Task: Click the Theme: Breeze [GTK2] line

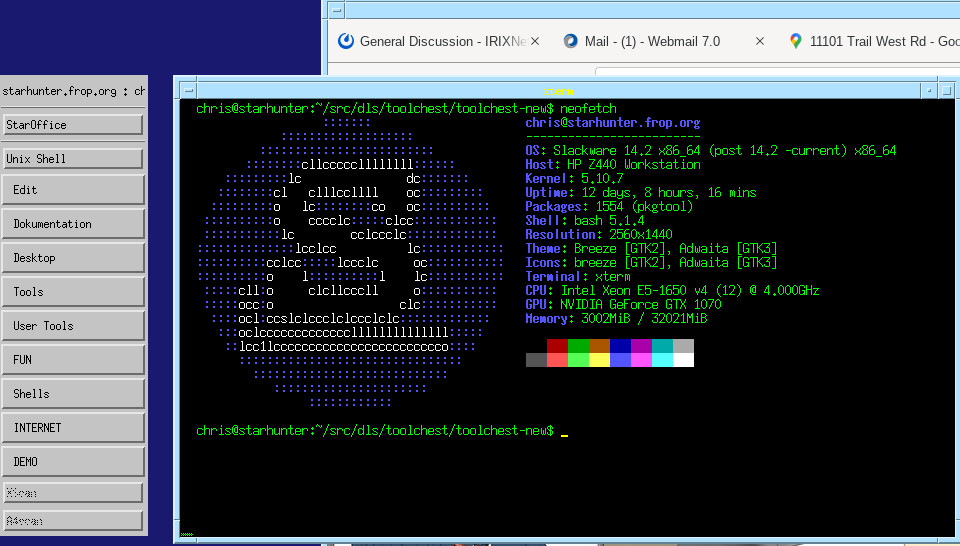Action: pyautogui.click(x=651, y=249)
